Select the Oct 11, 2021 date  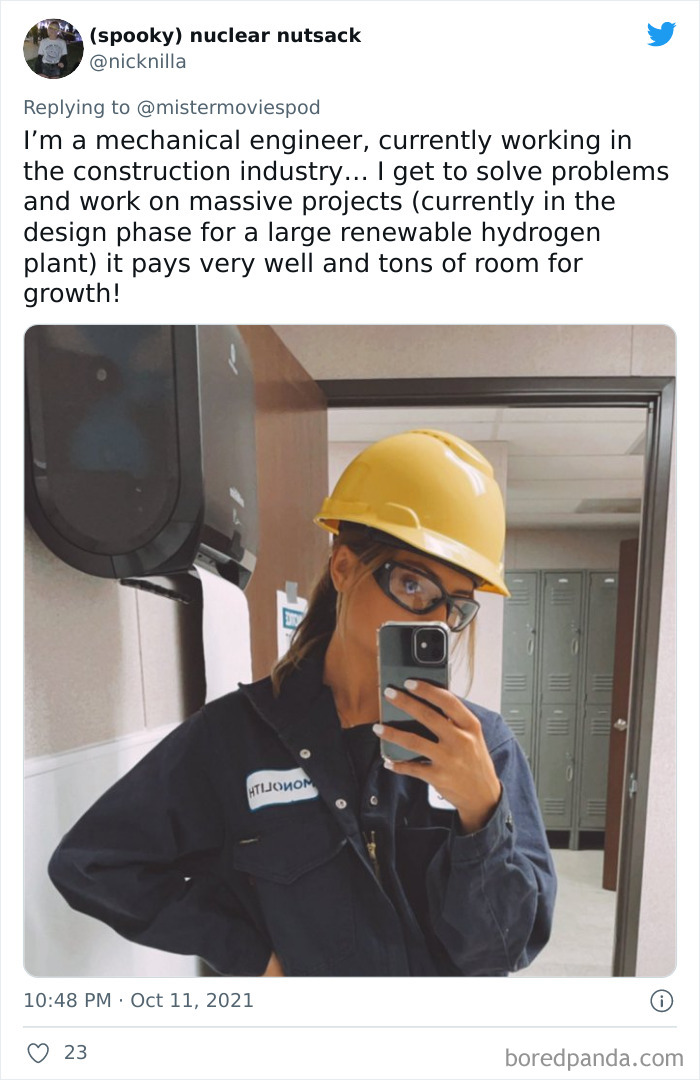[x=192, y=1000]
